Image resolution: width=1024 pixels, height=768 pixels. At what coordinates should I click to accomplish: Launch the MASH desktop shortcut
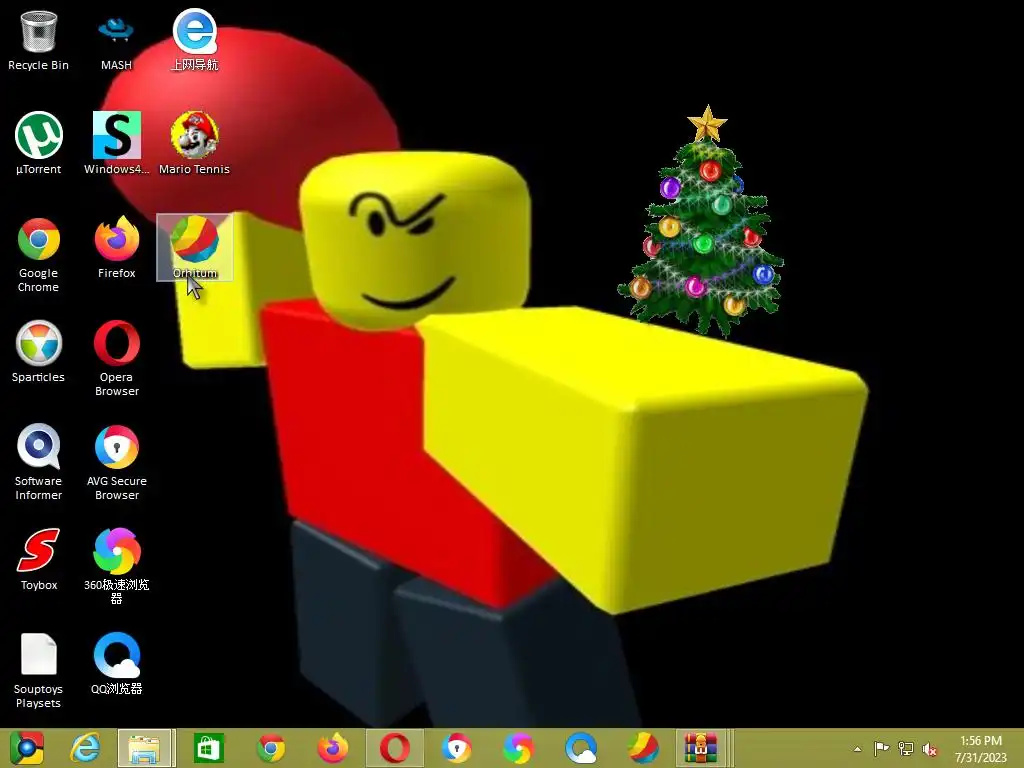coord(116,40)
